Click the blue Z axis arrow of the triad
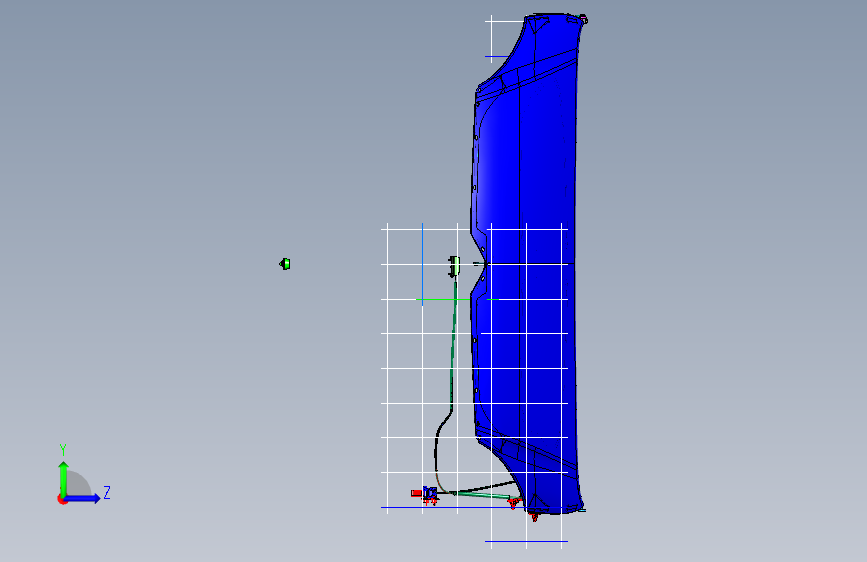This screenshot has height=562, width=867. 83,498
